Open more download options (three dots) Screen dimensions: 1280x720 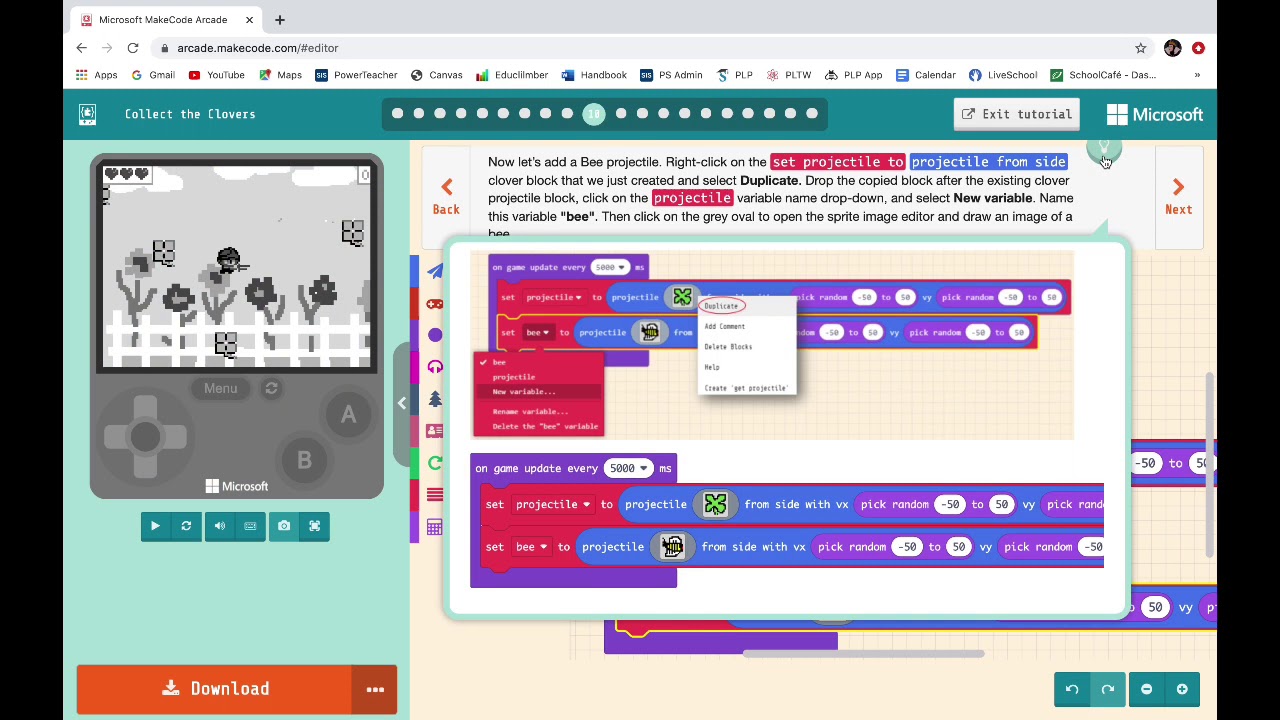375,689
